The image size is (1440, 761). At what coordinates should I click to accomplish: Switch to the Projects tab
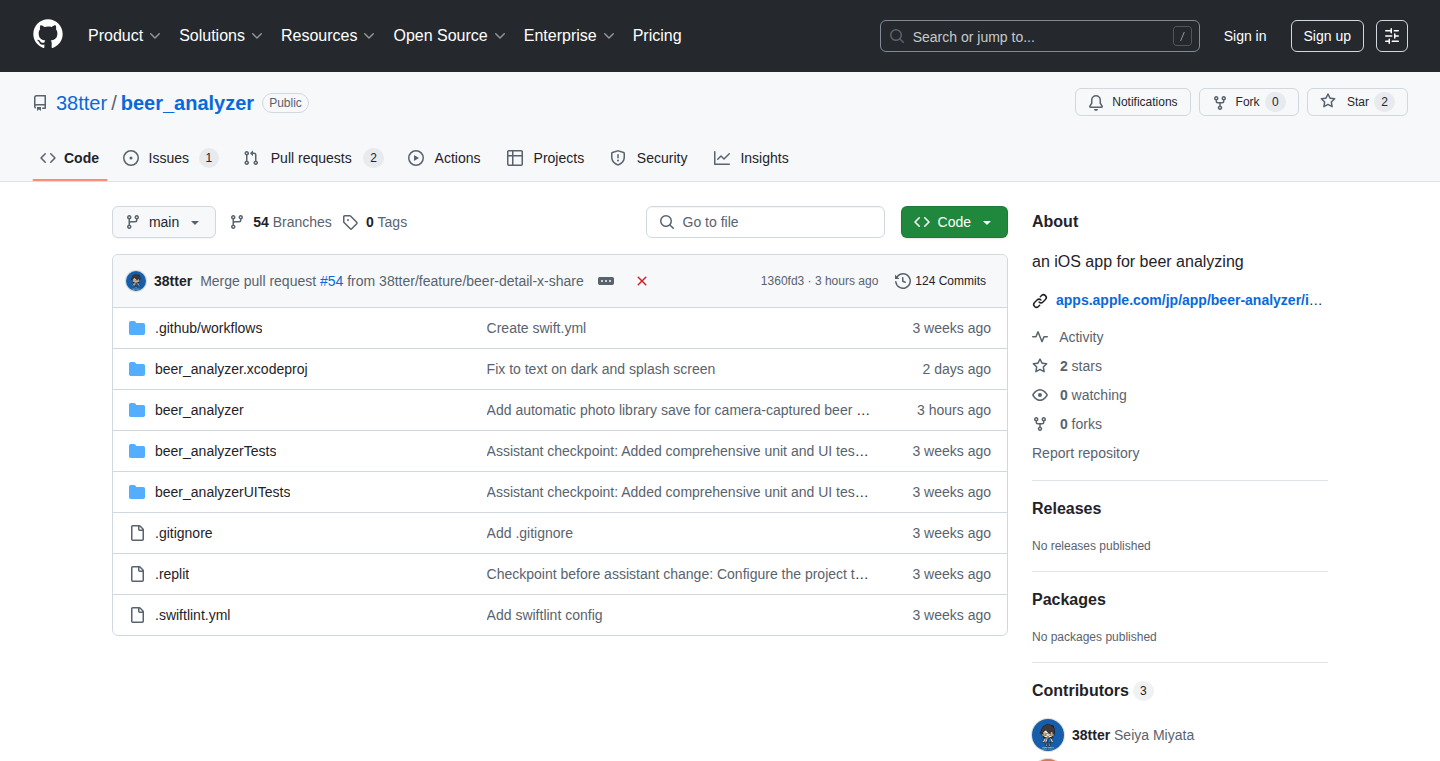pyautogui.click(x=545, y=158)
